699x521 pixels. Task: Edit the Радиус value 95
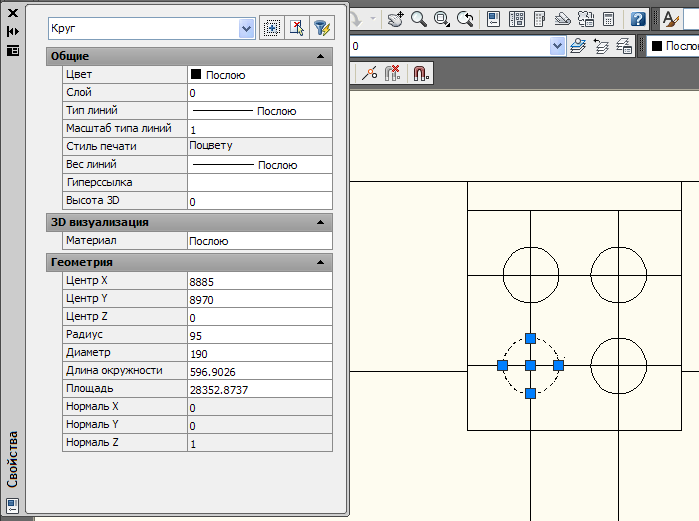click(x=260, y=336)
